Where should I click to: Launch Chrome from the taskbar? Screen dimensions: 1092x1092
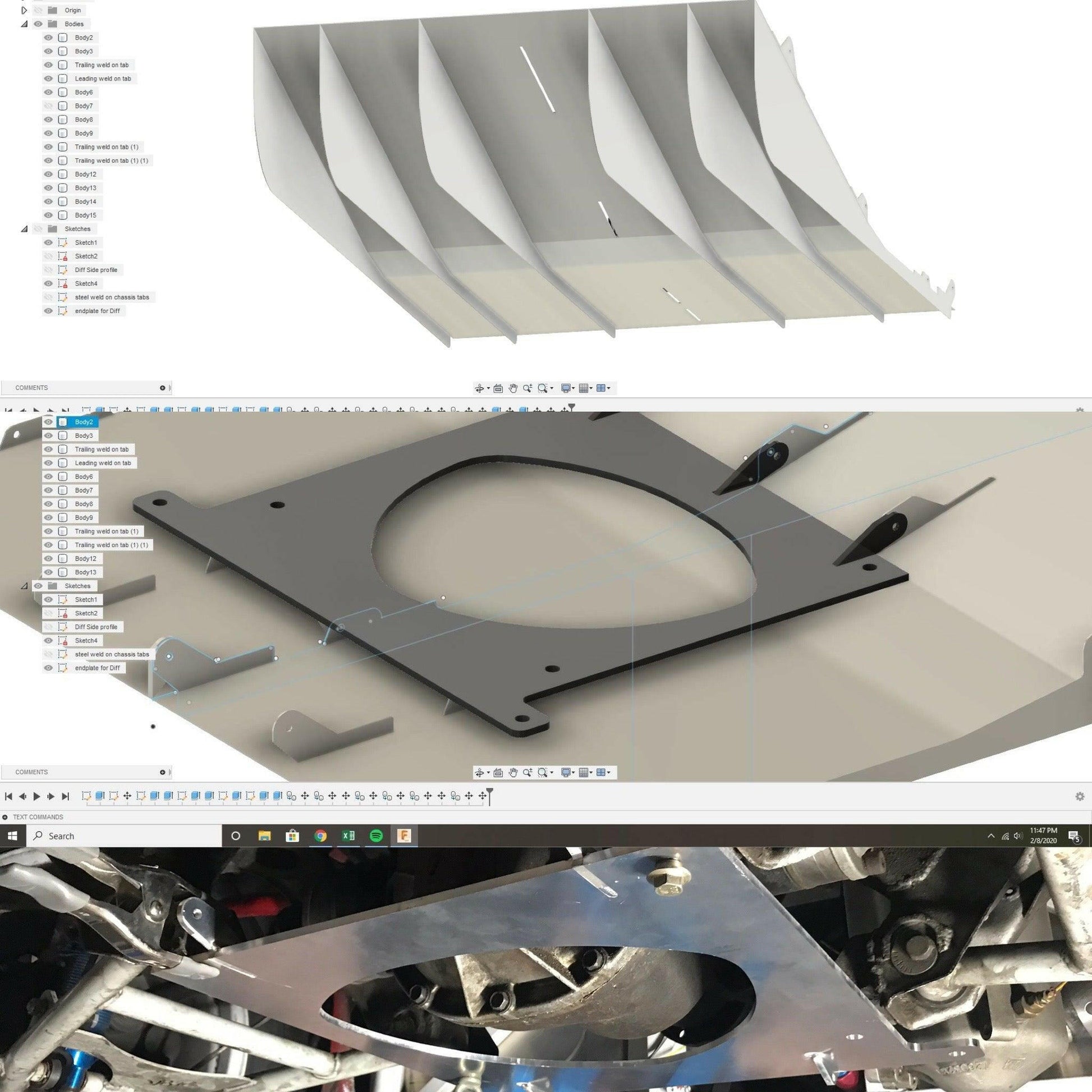click(320, 836)
